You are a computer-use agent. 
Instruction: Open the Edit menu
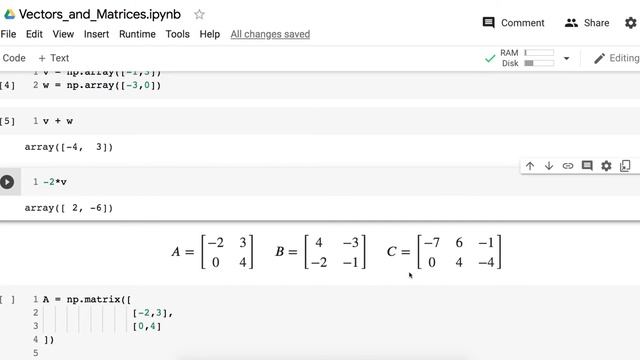click(34, 34)
